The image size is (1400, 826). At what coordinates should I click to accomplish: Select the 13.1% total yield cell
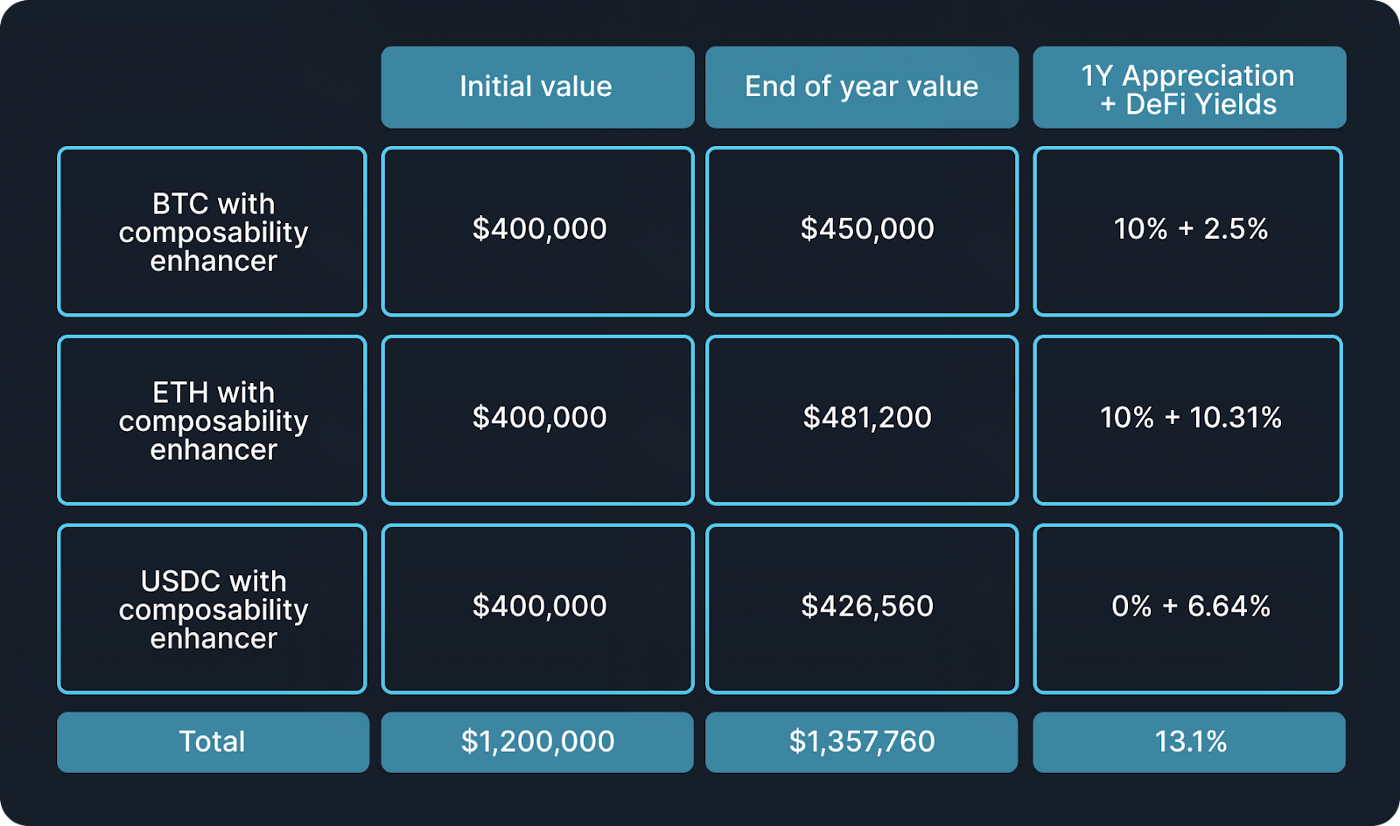pos(1189,742)
